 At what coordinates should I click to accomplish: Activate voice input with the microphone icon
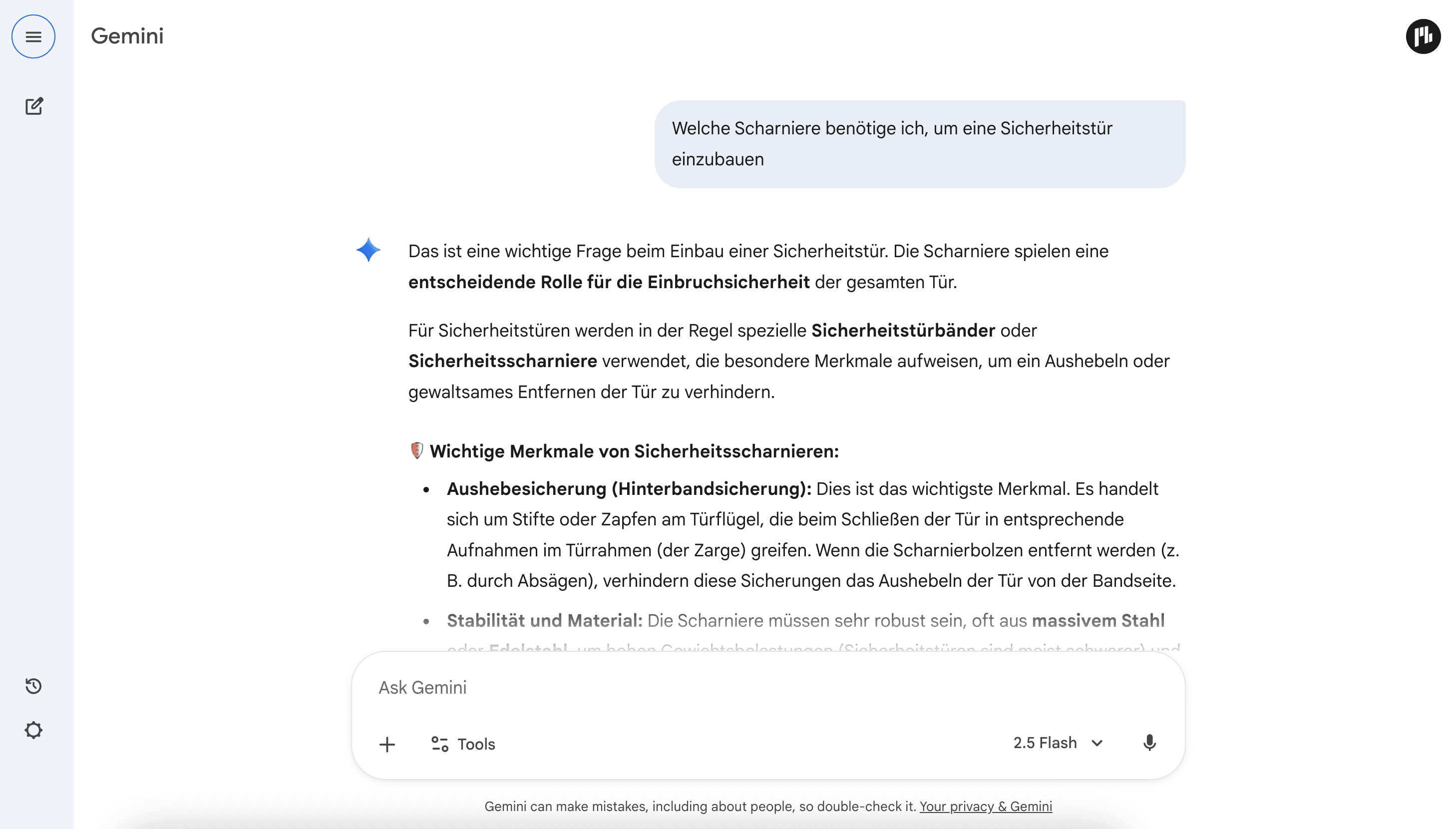pos(1150,743)
